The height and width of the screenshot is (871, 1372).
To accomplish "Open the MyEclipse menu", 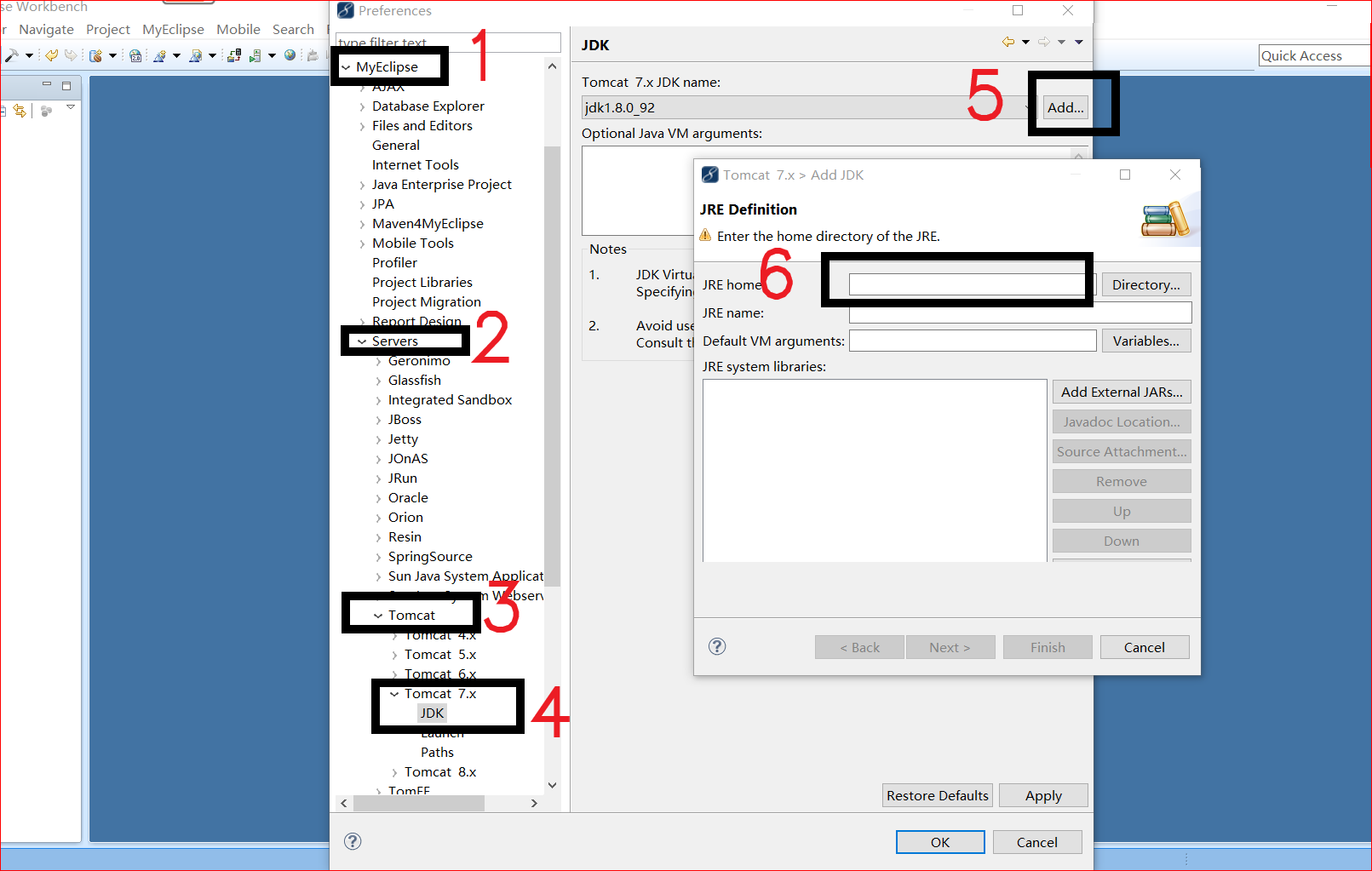I will [173, 29].
